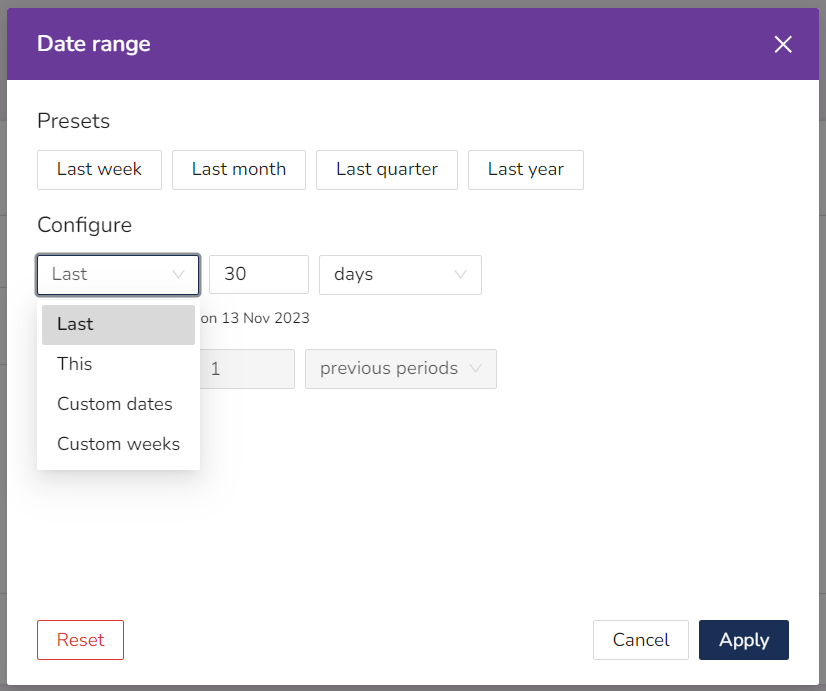Choose "Custom weeks" from the dropdown options
Image resolution: width=826 pixels, height=691 pixels.
pos(118,443)
